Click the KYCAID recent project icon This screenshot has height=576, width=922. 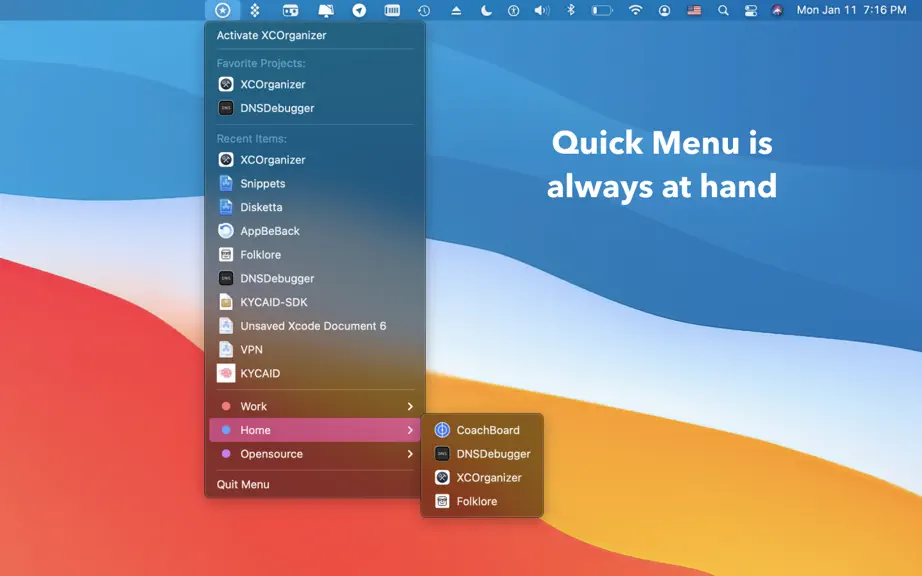click(x=226, y=373)
